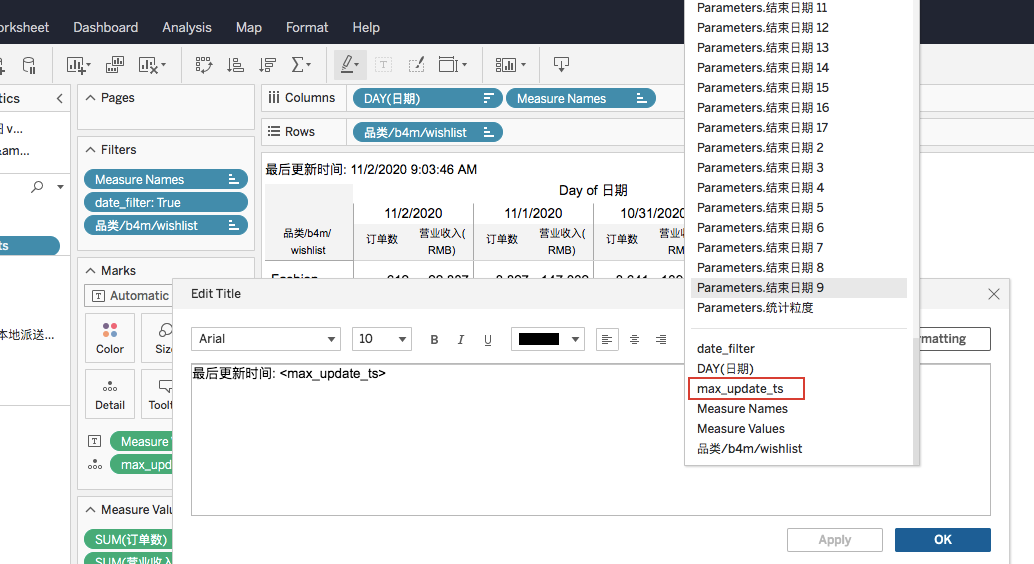Align title text right
The height and width of the screenshot is (564, 1034).
pos(661,339)
